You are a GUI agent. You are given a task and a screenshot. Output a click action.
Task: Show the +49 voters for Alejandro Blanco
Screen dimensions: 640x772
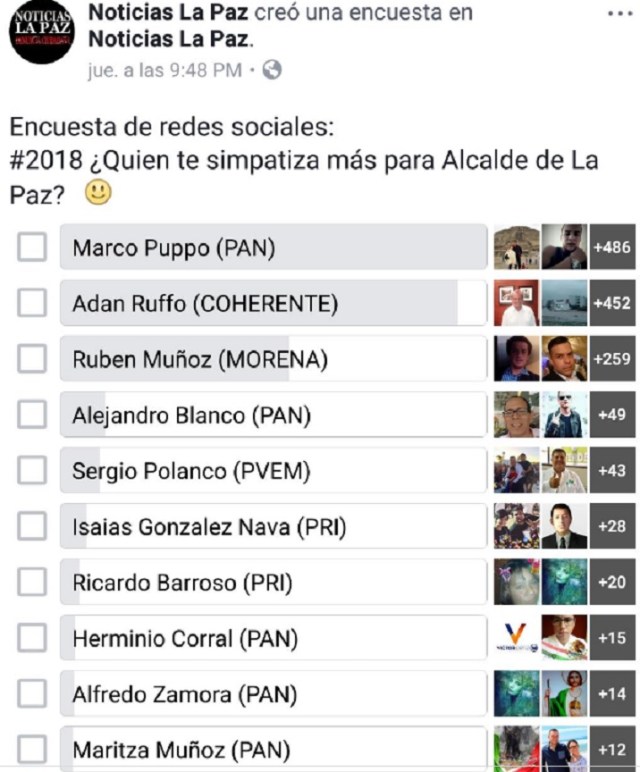[x=611, y=414]
